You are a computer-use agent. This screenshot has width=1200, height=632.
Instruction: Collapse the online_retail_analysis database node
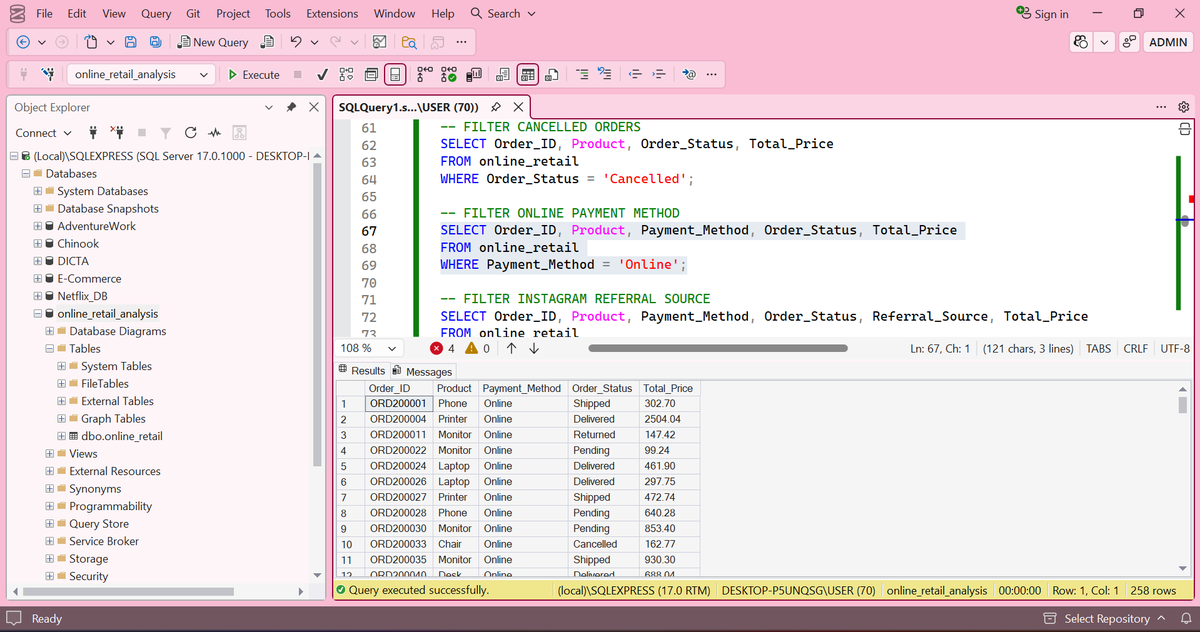pos(37,314)
